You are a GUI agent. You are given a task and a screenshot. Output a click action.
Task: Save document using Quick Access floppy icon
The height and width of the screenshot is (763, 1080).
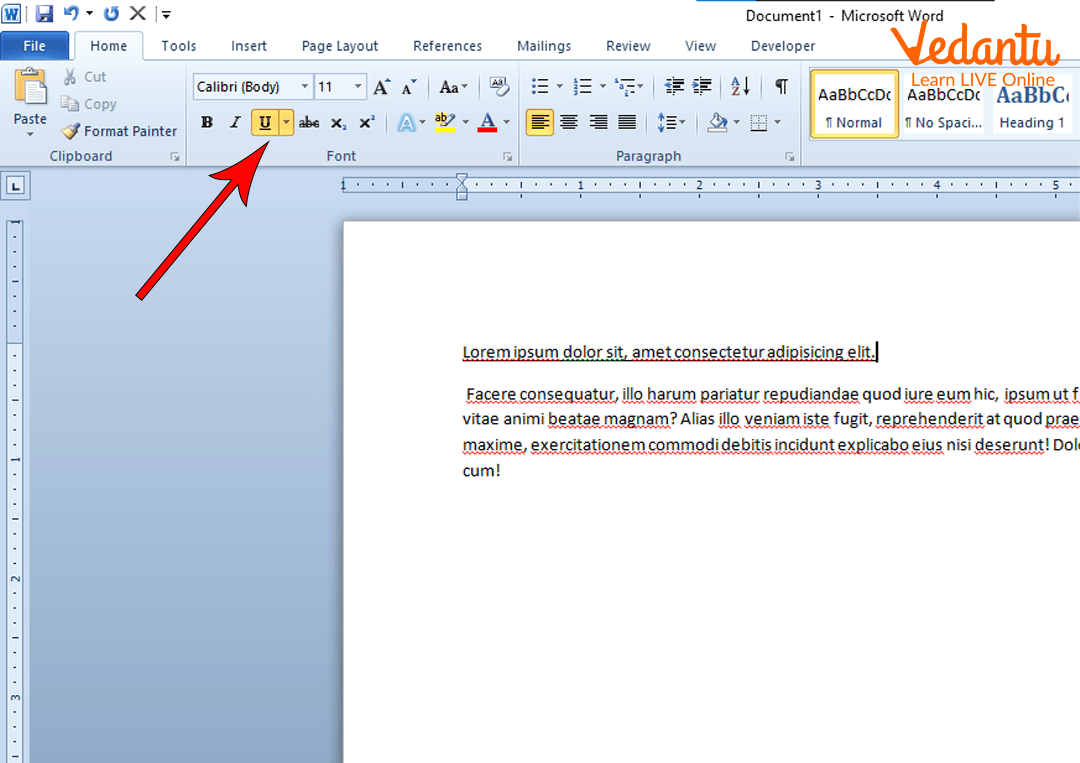(x=44, y=14)
